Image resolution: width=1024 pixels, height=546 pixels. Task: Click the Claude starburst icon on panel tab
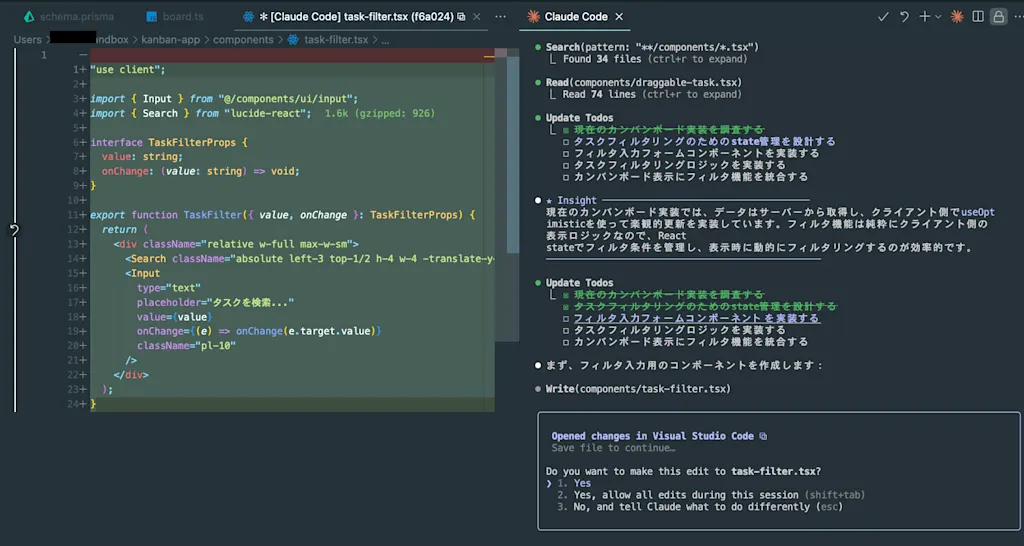[x=534, y=17]
